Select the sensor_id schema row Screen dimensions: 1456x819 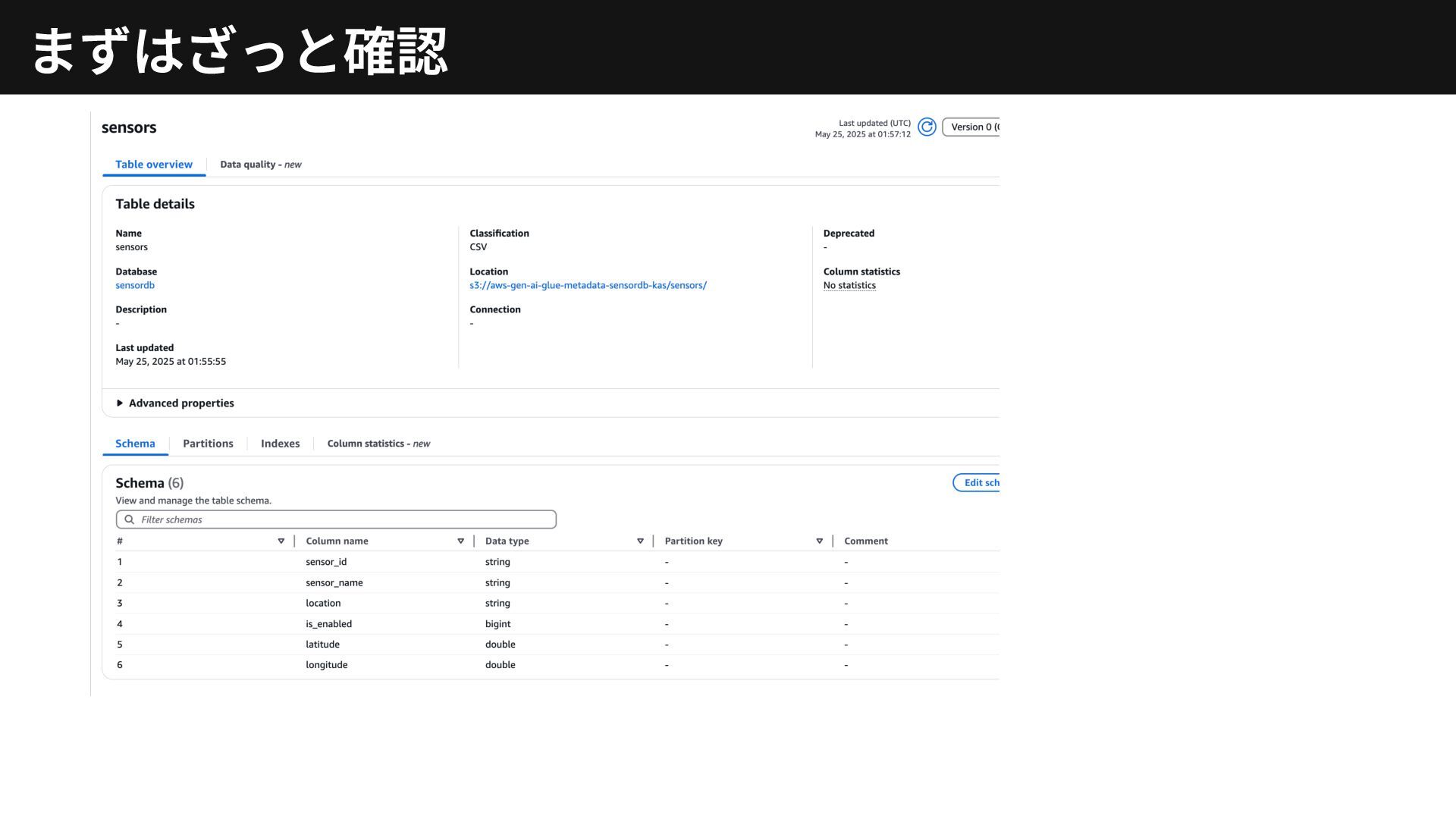click(326, 562)
